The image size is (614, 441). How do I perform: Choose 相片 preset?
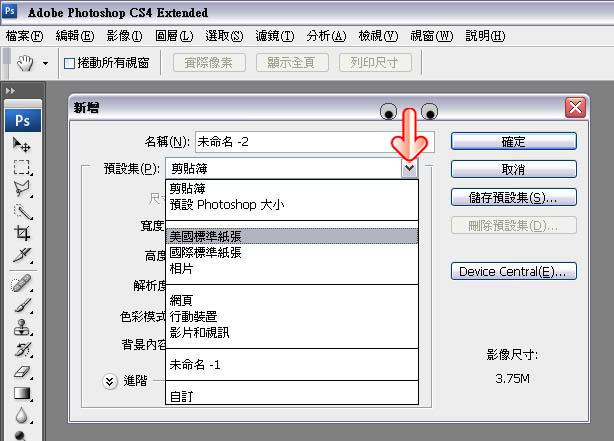tap(292, 269)
